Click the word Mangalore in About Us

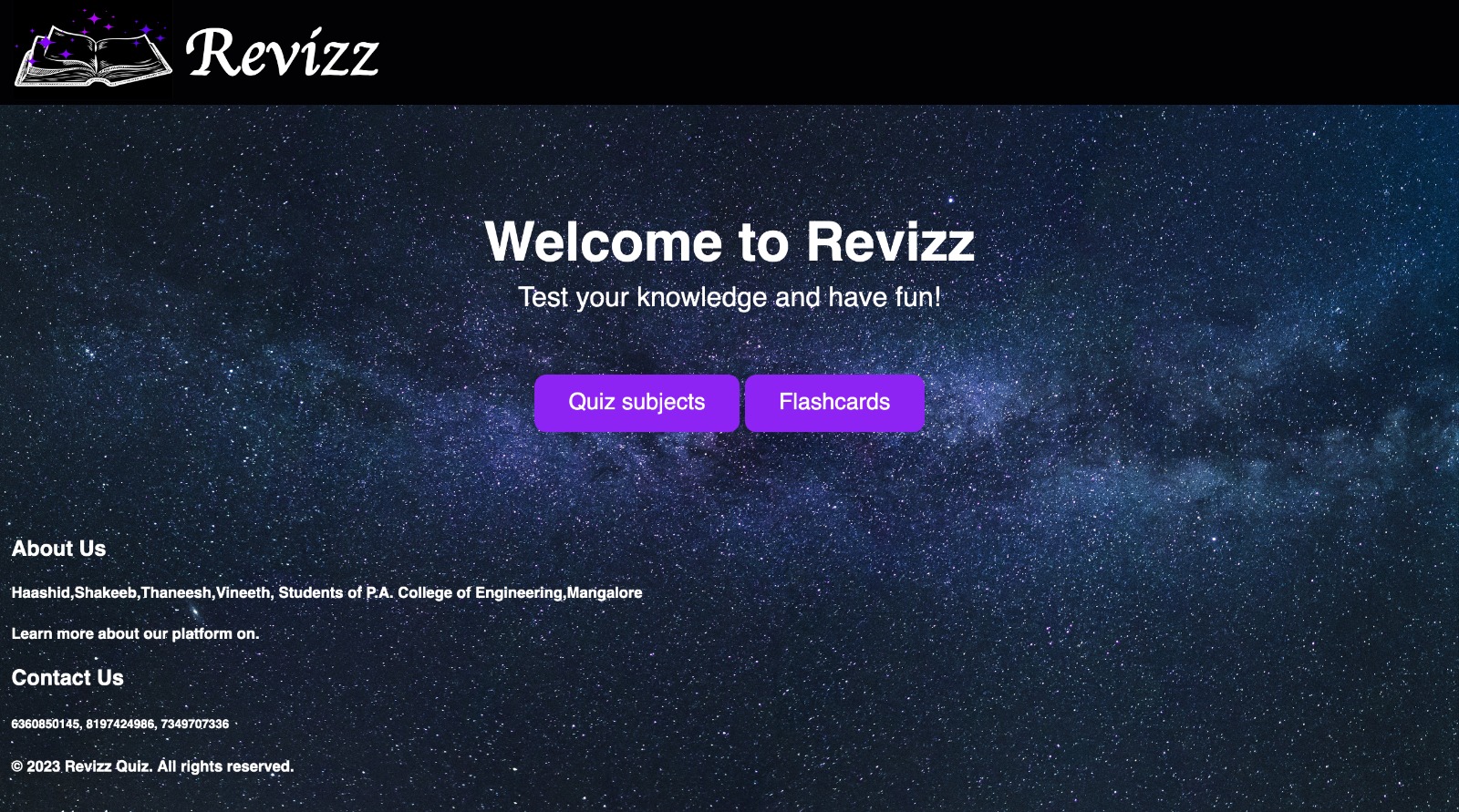click(605, 592)
